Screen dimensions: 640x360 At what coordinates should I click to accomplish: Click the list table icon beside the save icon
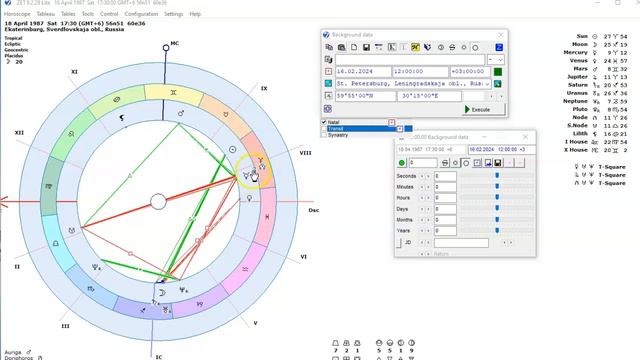point(379,47)
